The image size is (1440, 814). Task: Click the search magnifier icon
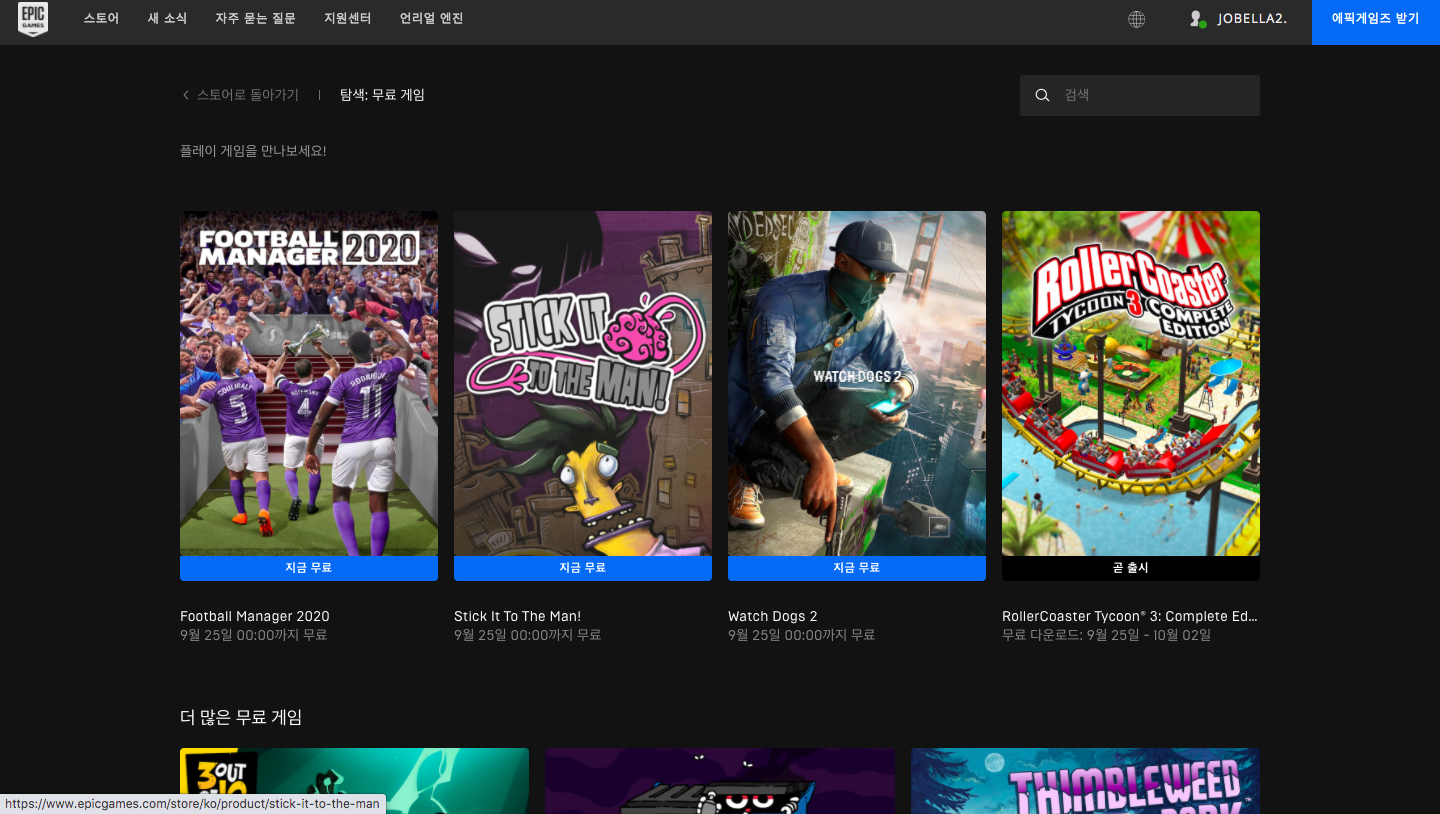click(x=1042, y=95)
